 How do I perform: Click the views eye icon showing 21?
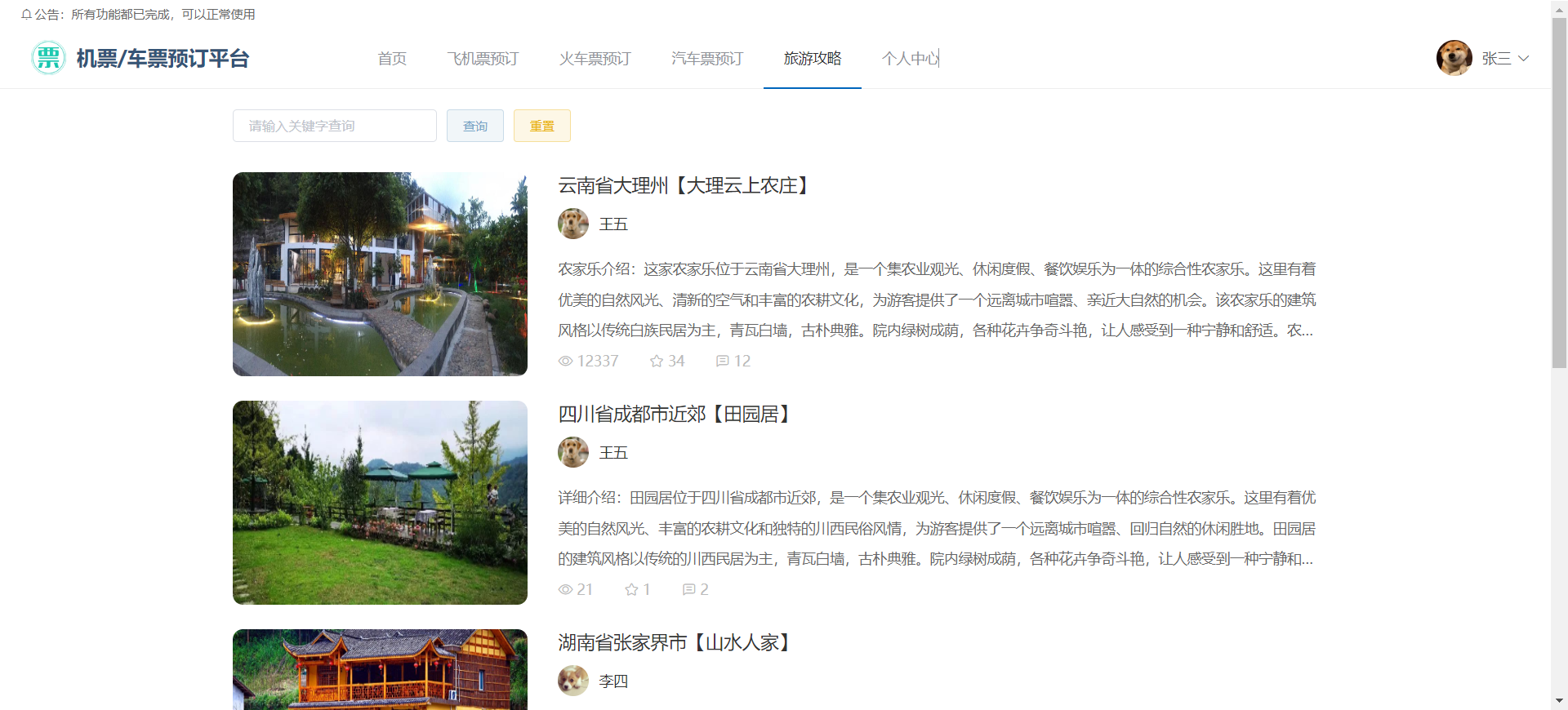coord(565,589)
